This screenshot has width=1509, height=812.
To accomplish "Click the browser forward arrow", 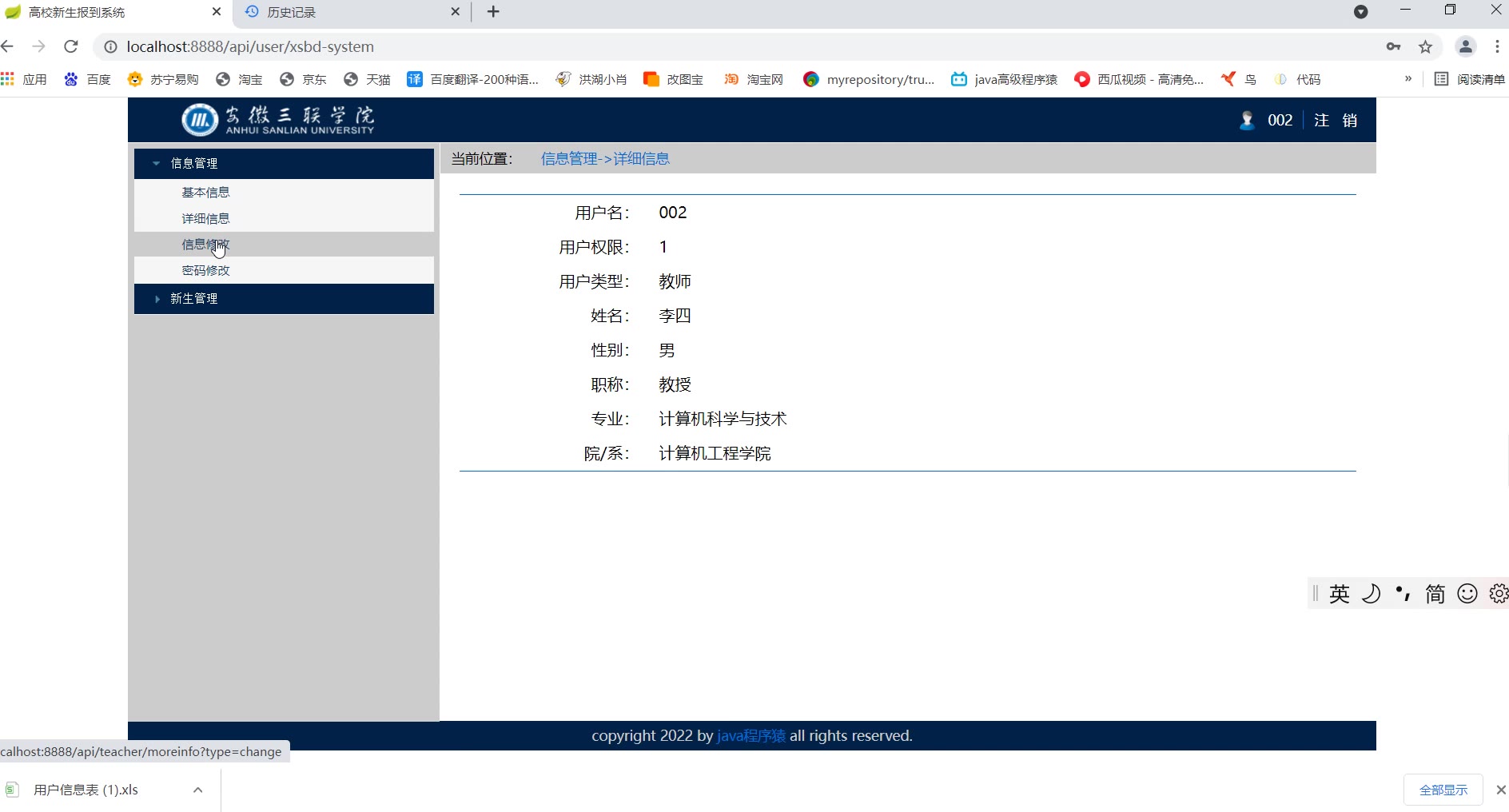I will coord(38,46).
